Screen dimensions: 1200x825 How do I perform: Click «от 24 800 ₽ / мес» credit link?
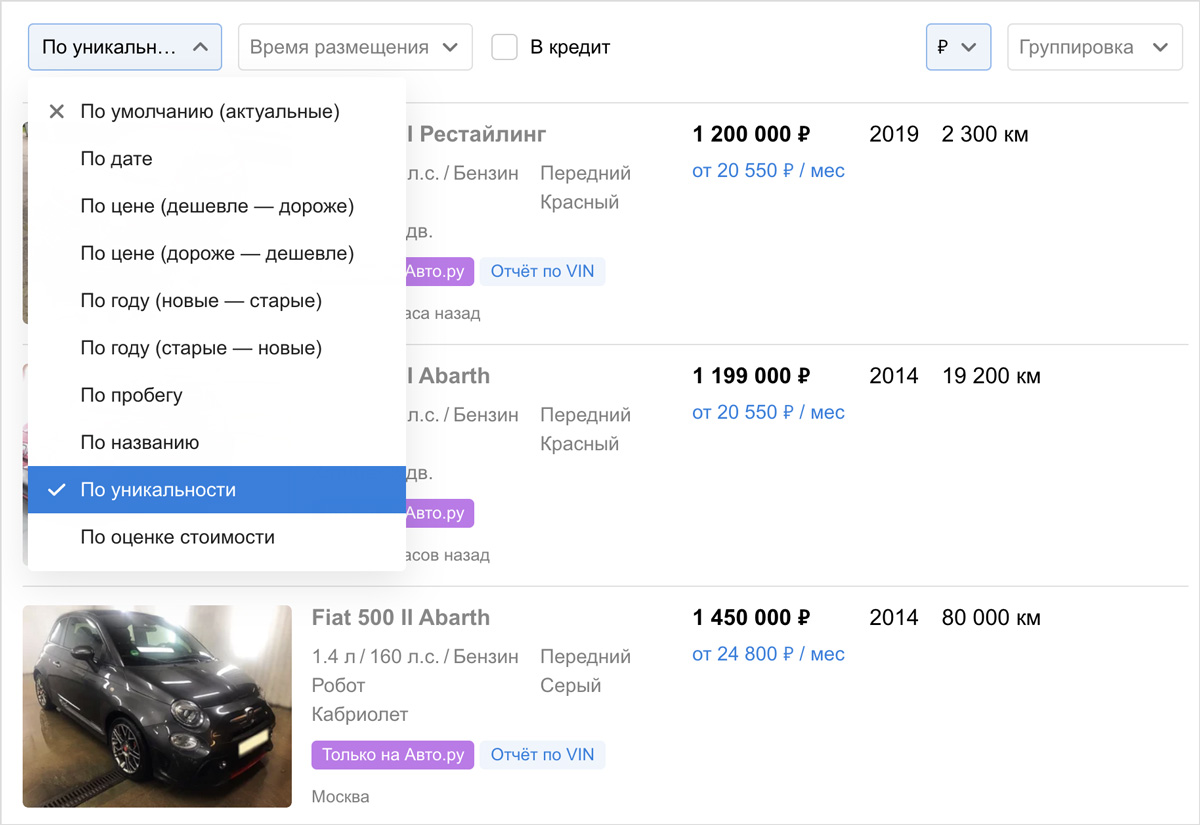pos(768,655)
